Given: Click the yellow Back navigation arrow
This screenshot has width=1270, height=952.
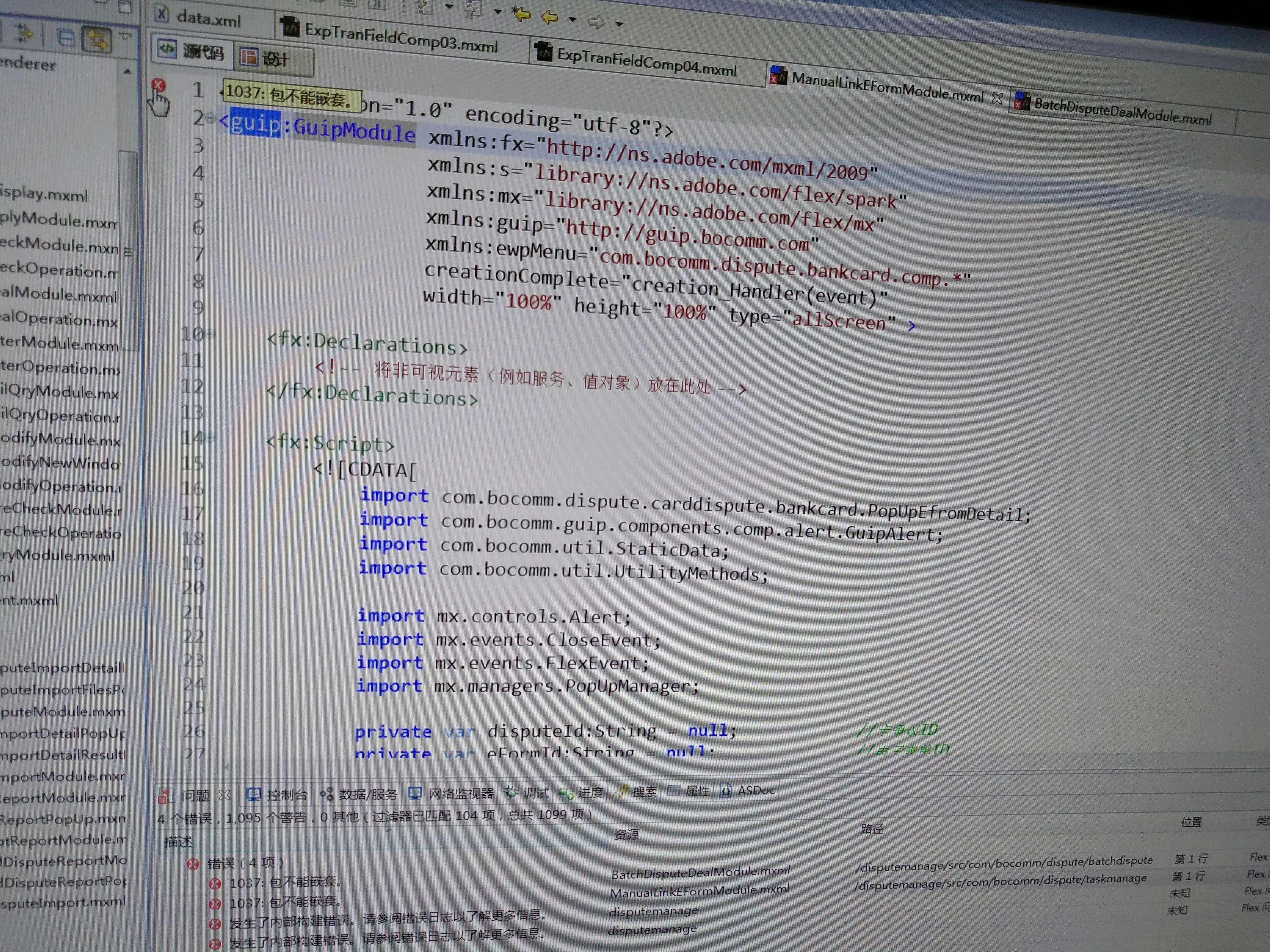Looking at the screenshot, I should [x=550, y=17].
